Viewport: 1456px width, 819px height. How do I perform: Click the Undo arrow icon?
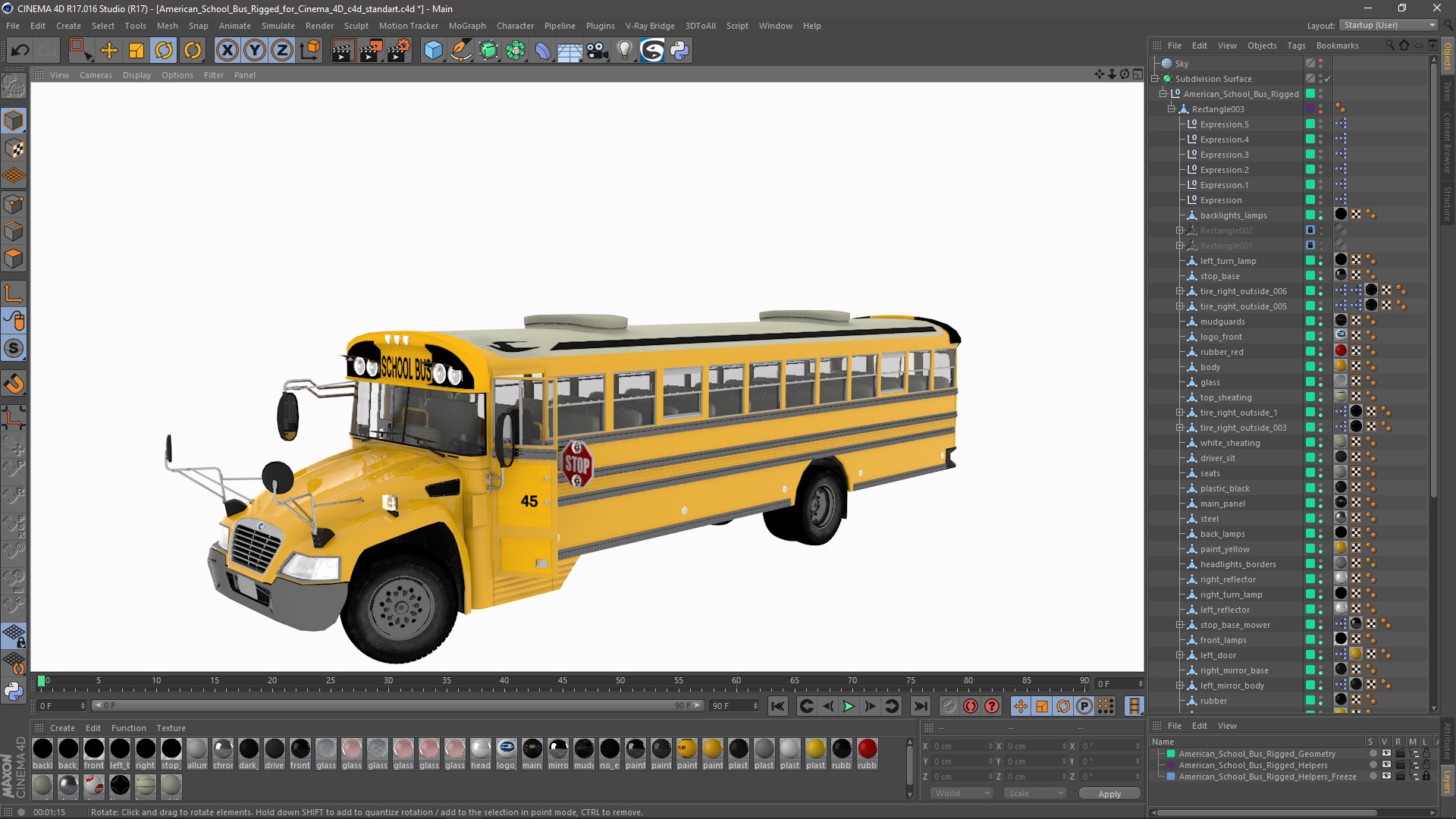click(20, 51)
